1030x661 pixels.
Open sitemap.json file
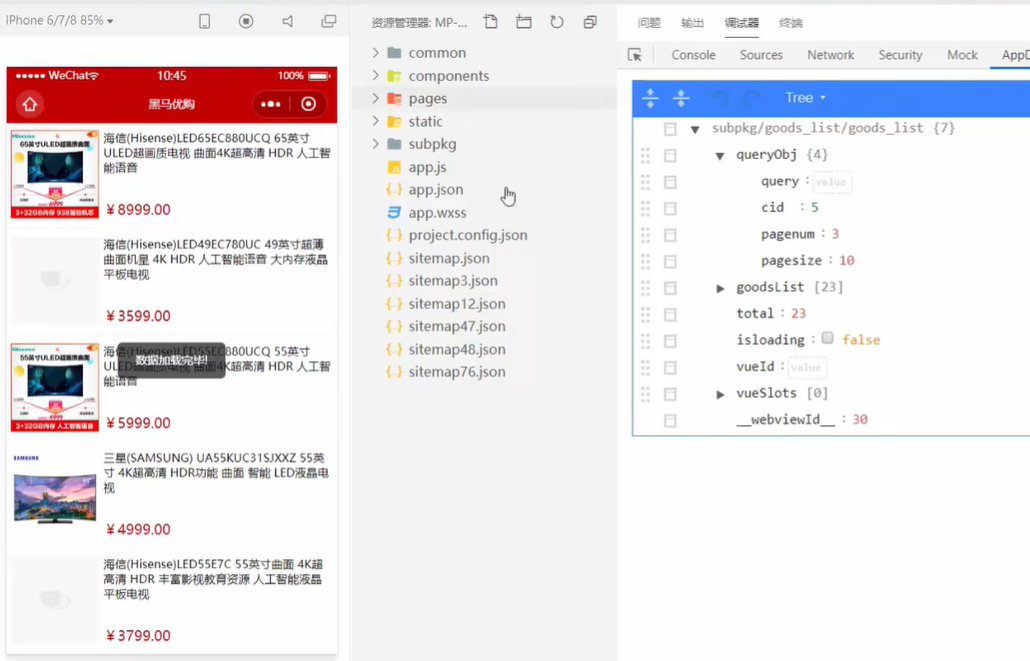(449, 258)
